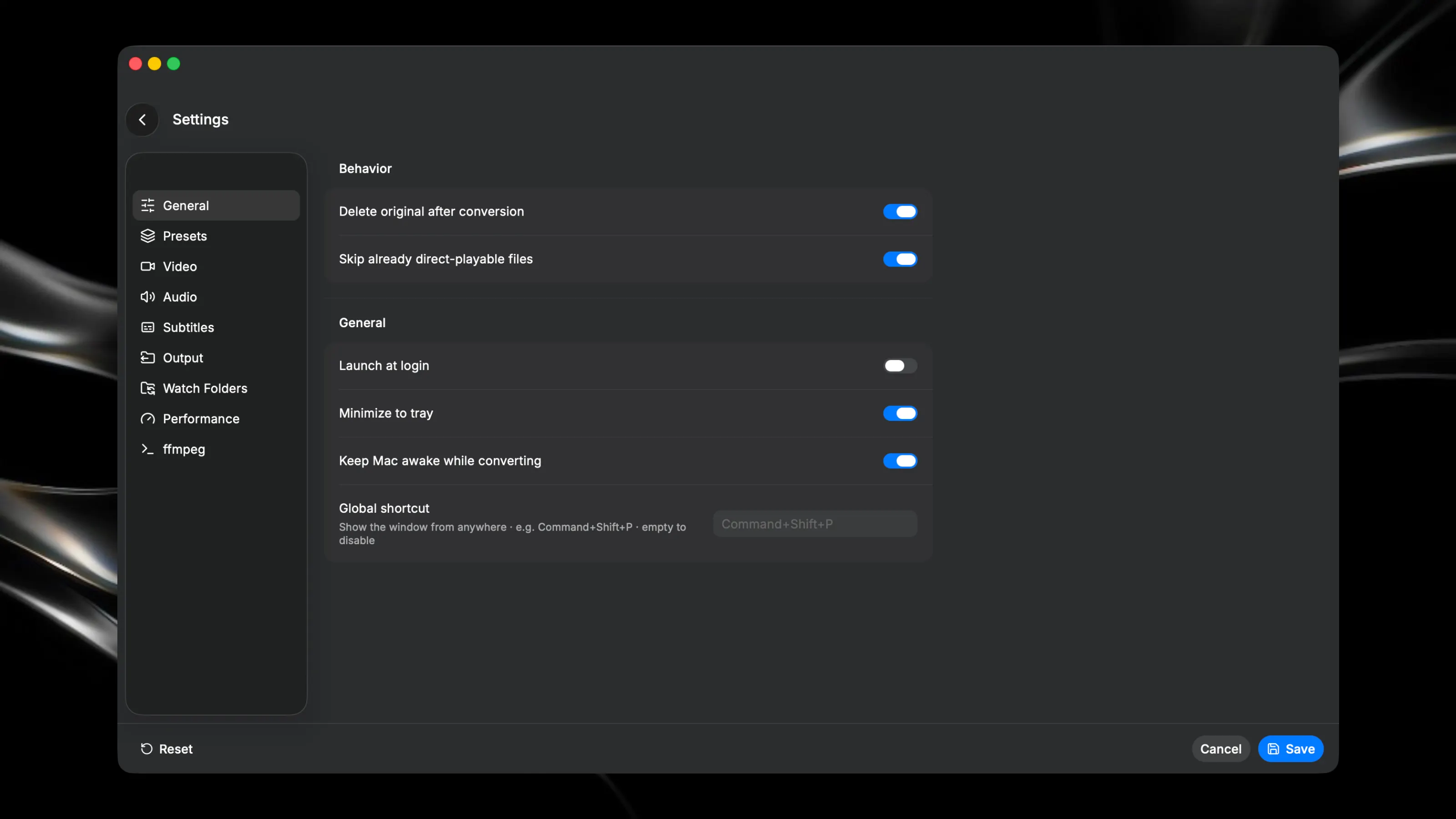
Task: Minimize window with yellow button
Action: click(x=154, y=63)
